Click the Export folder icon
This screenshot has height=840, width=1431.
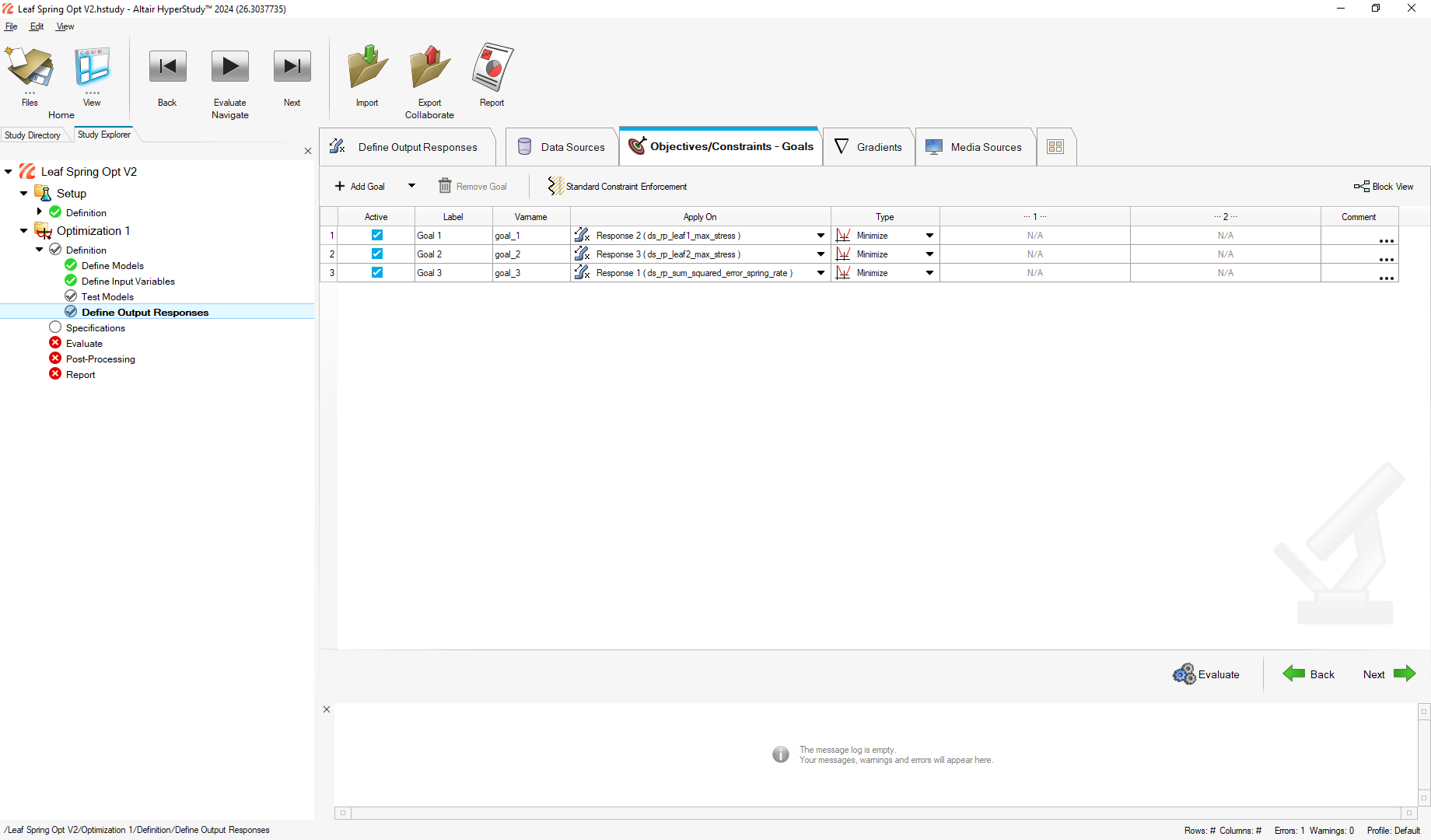429,67
